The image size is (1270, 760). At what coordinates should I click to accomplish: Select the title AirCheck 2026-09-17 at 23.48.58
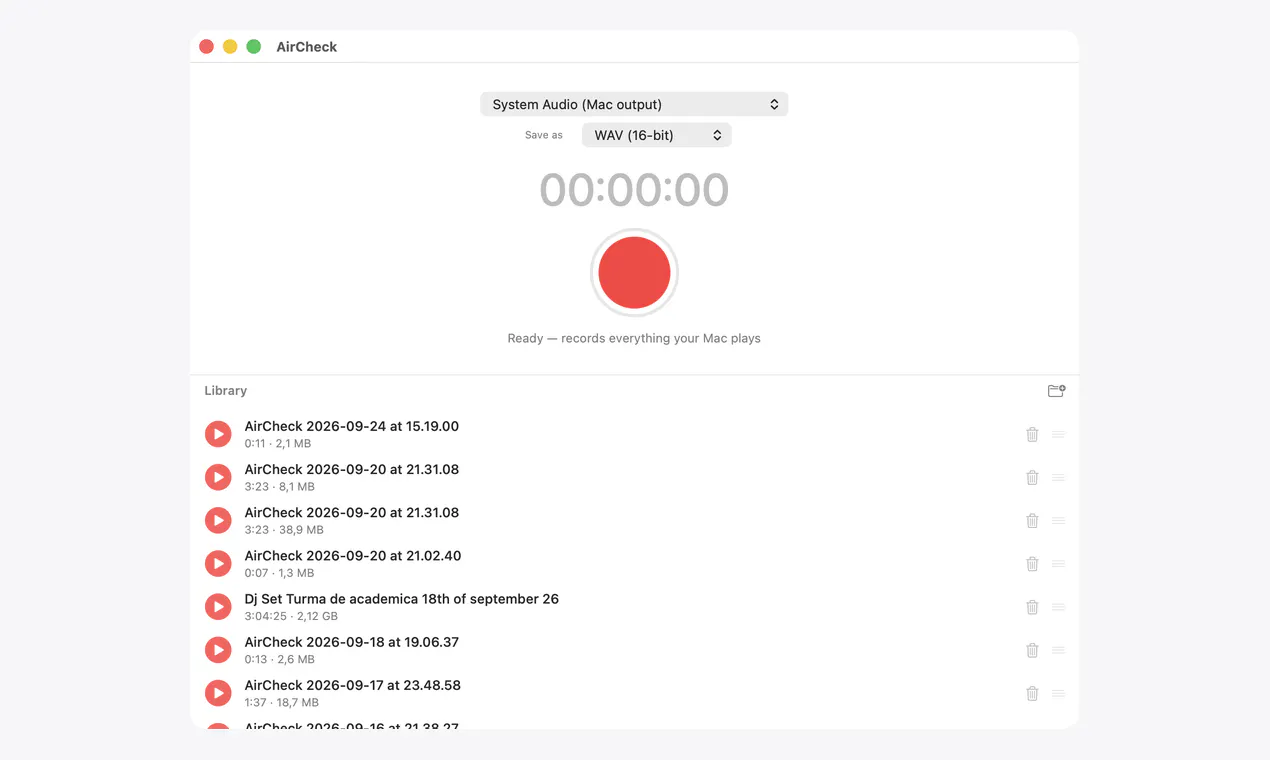353,685
